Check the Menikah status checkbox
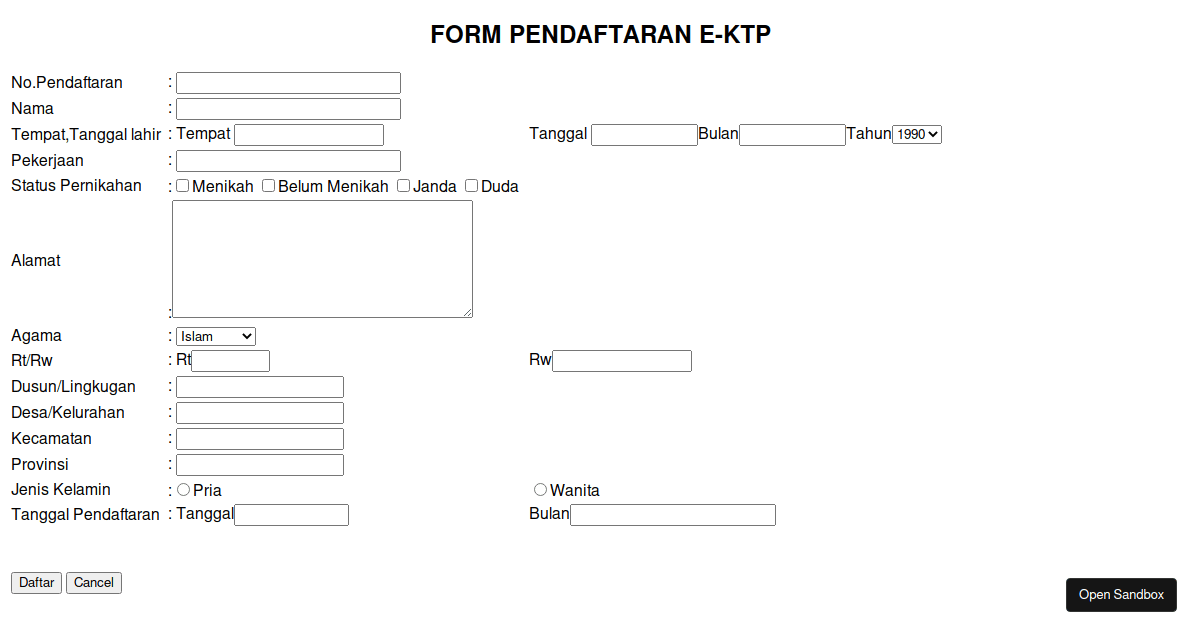The width and height of the screenshot is (1200, 630). [x=182, y=184]
